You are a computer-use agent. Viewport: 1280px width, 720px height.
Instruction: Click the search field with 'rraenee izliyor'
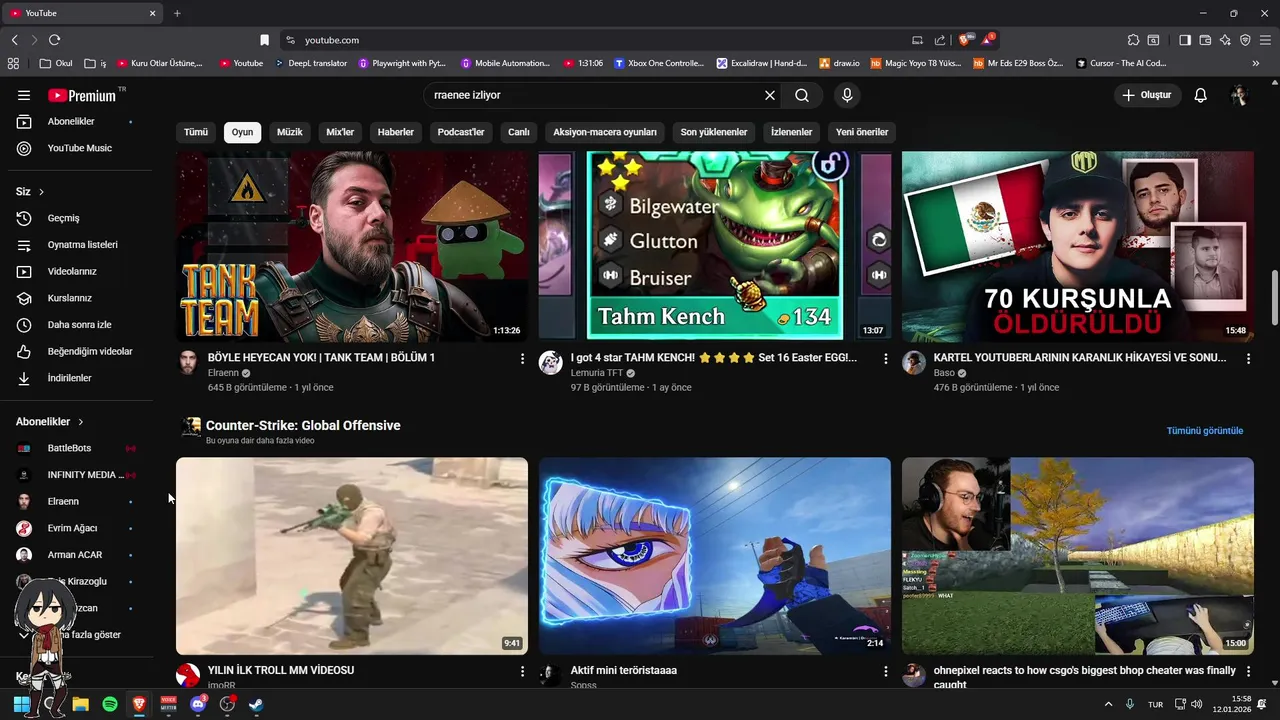click(x=595, y=95)
